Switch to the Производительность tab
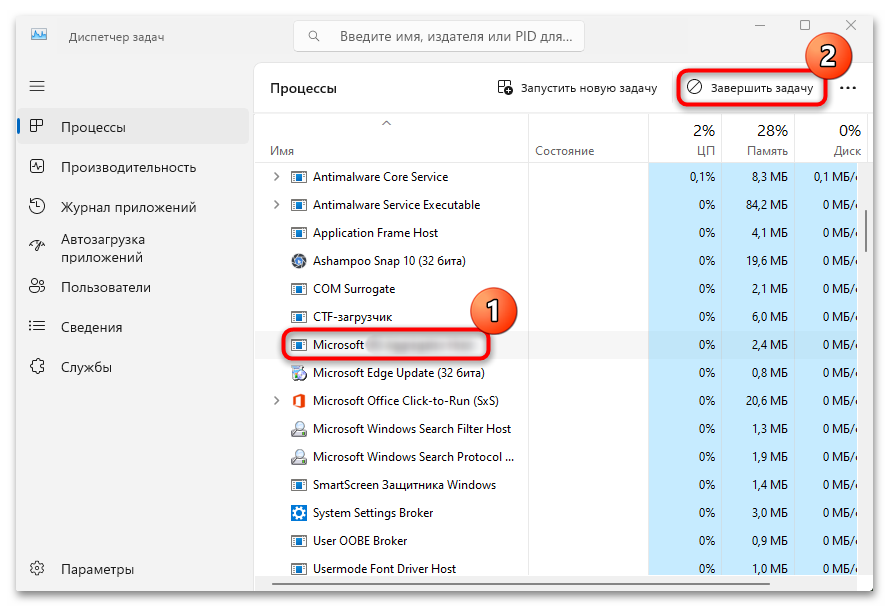The image size is (889, 607). click(133, 167)
